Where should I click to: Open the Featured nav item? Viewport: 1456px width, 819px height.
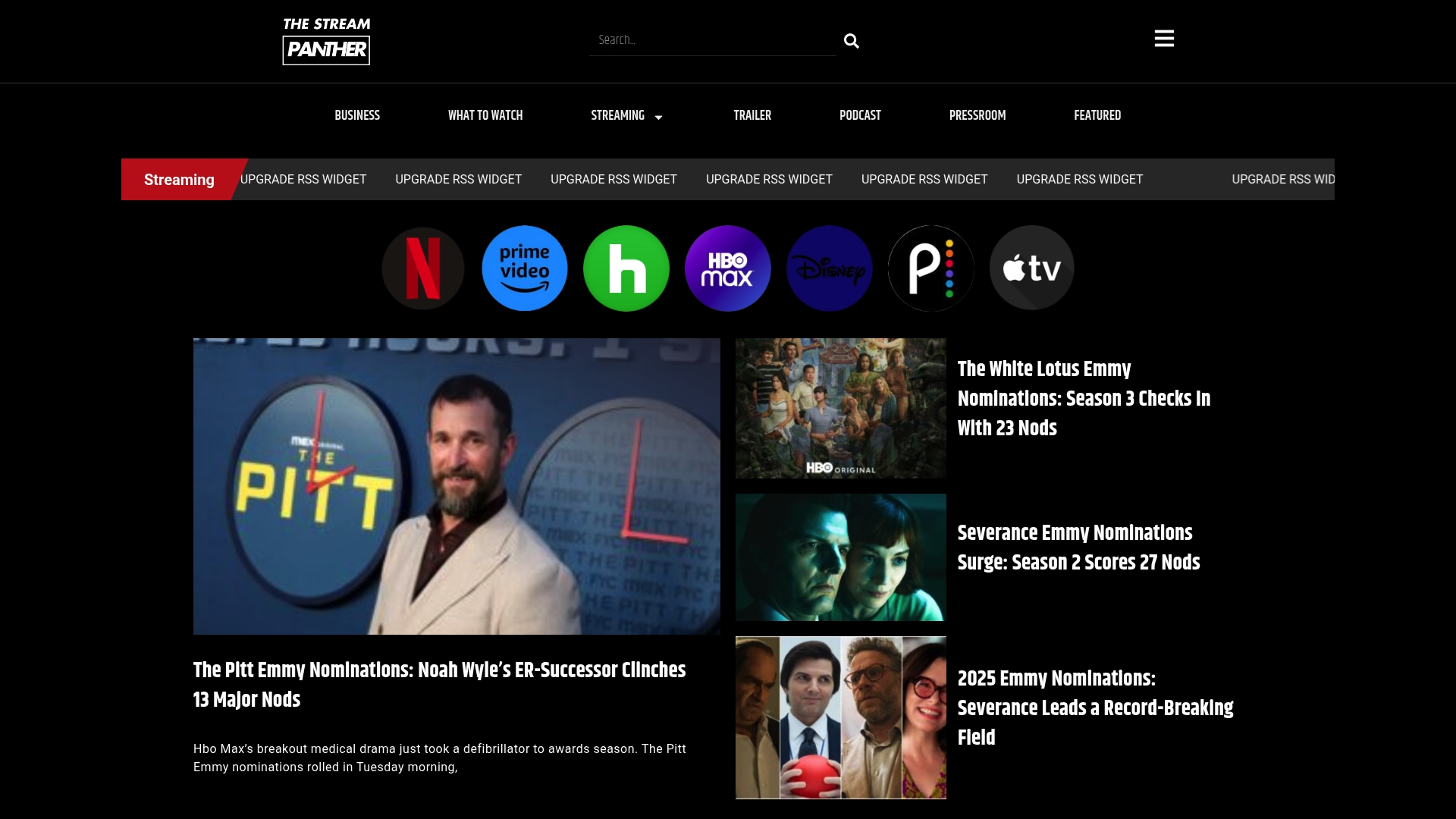(x=1097, y=115)
